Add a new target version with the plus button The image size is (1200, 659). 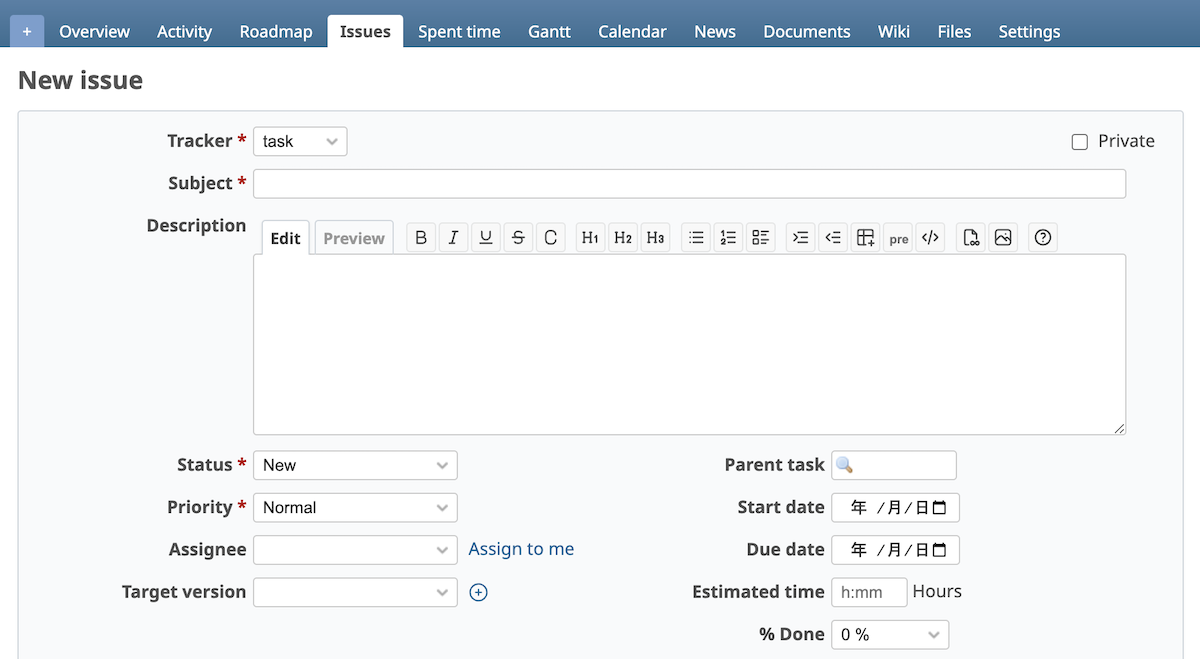[478, 592]
